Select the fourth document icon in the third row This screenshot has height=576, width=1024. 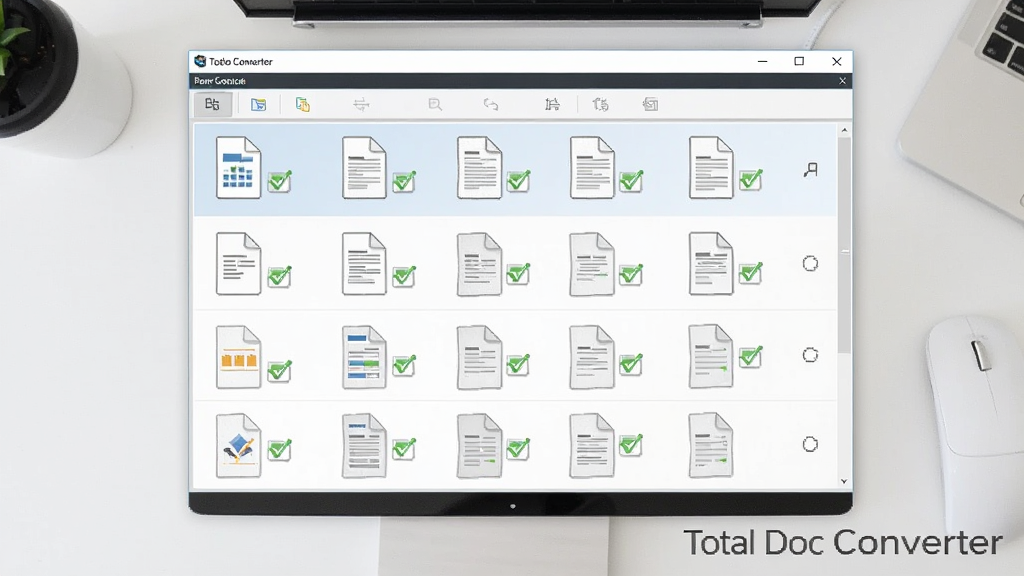coord(592,357)
